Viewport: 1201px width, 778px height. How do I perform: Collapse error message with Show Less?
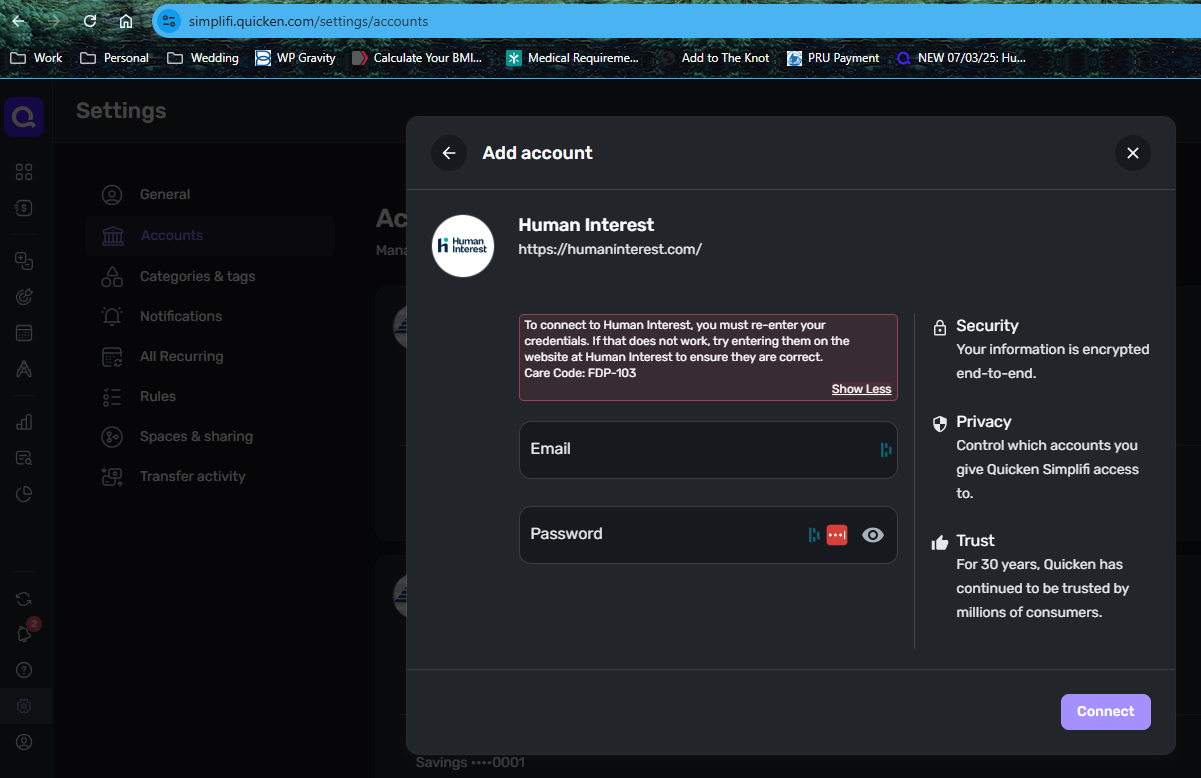[x=861, y=389]
